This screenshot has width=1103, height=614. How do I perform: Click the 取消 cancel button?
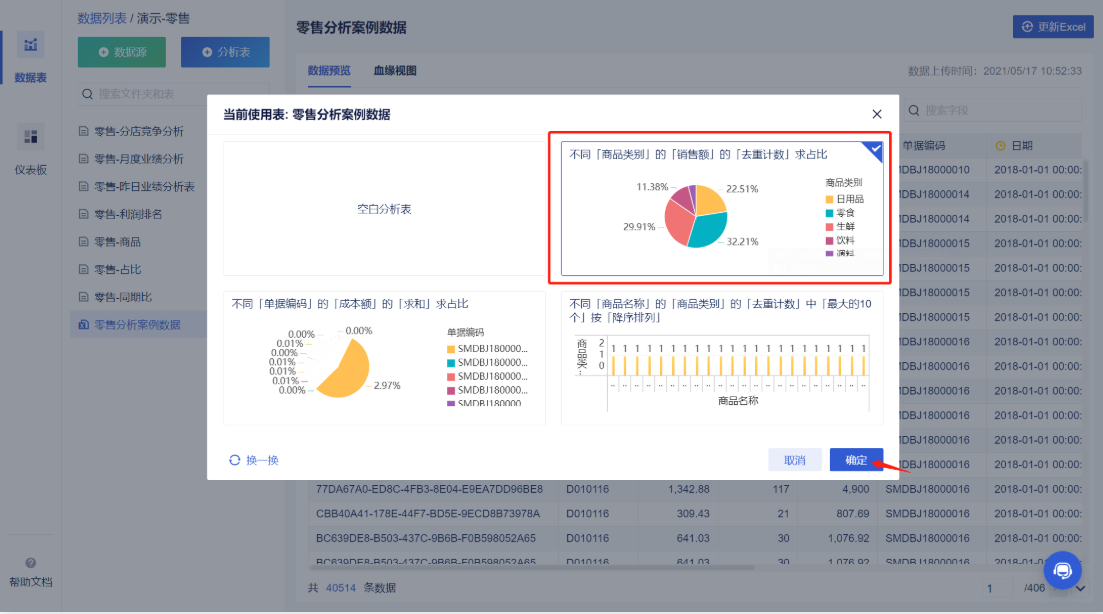(795, 460)
